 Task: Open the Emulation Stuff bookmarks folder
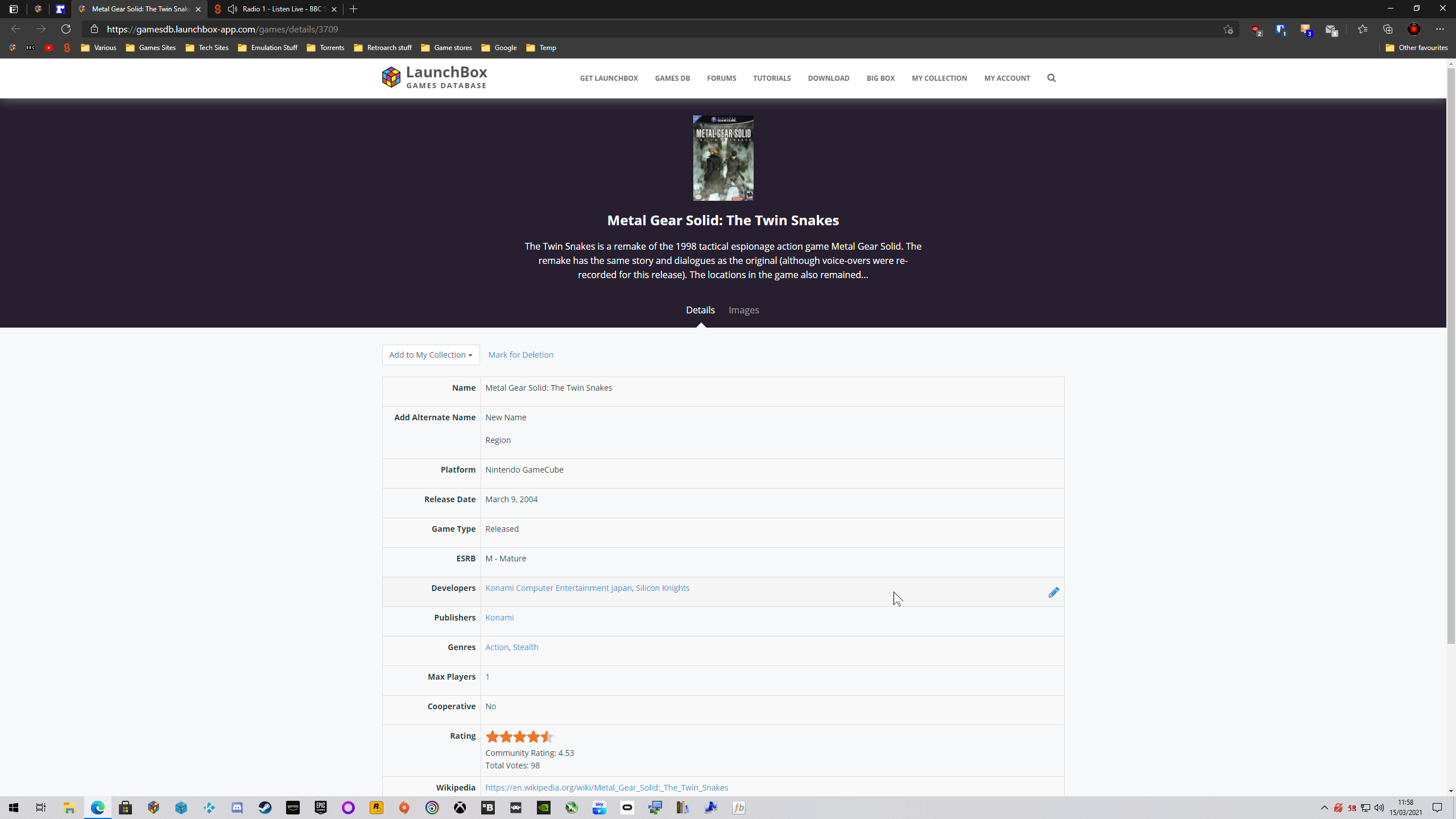click(x=267, y=48)
